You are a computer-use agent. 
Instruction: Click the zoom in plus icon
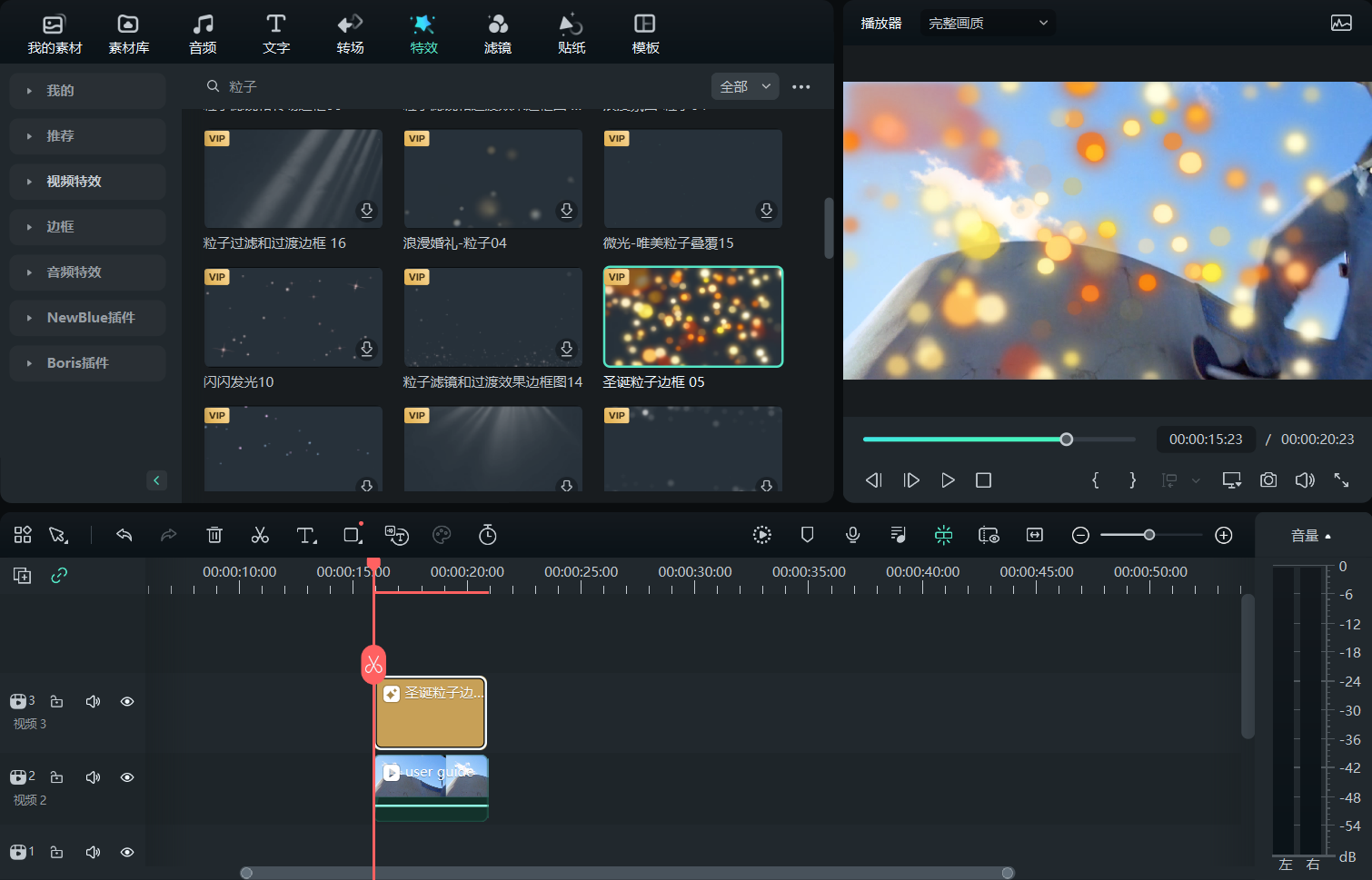click(1224, 535)
